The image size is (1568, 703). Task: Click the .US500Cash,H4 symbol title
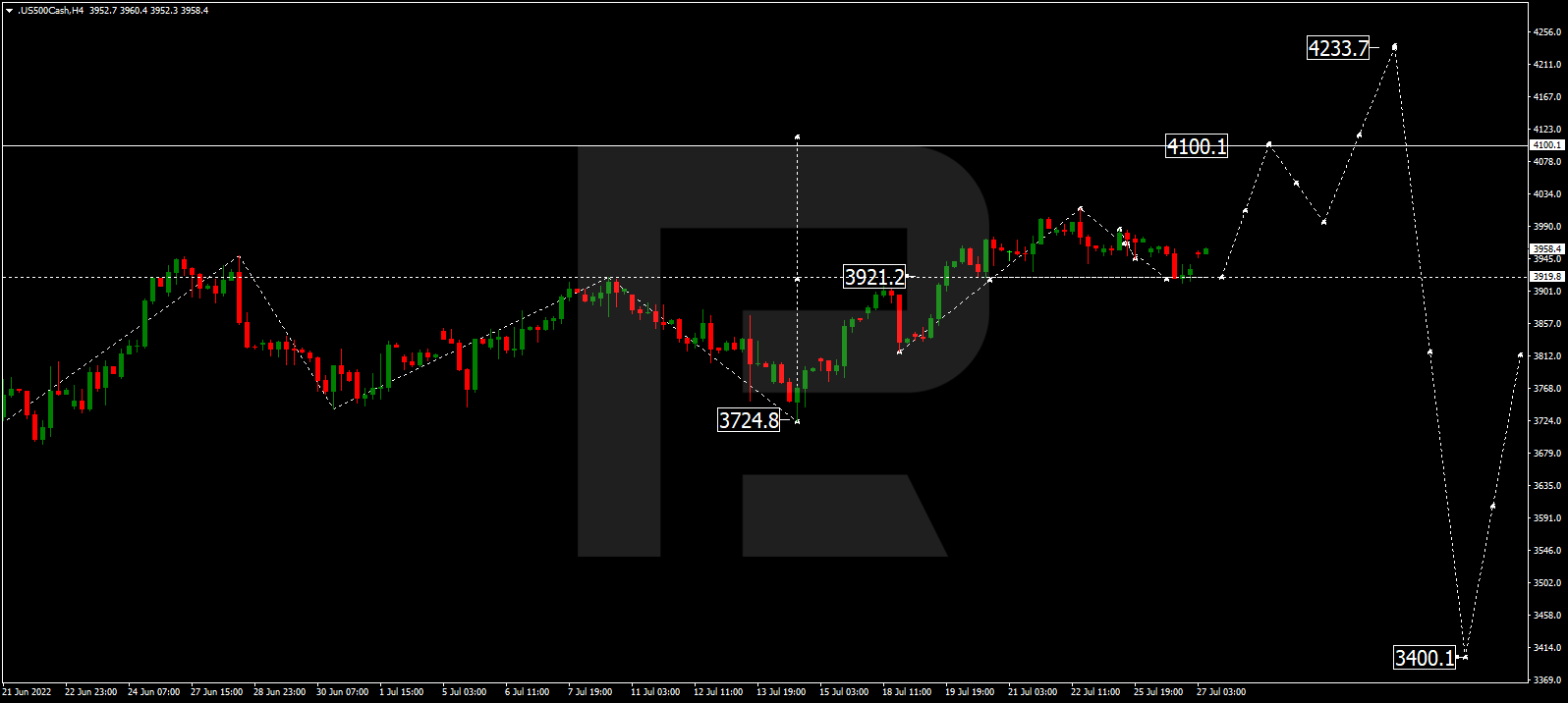[51, 11]
